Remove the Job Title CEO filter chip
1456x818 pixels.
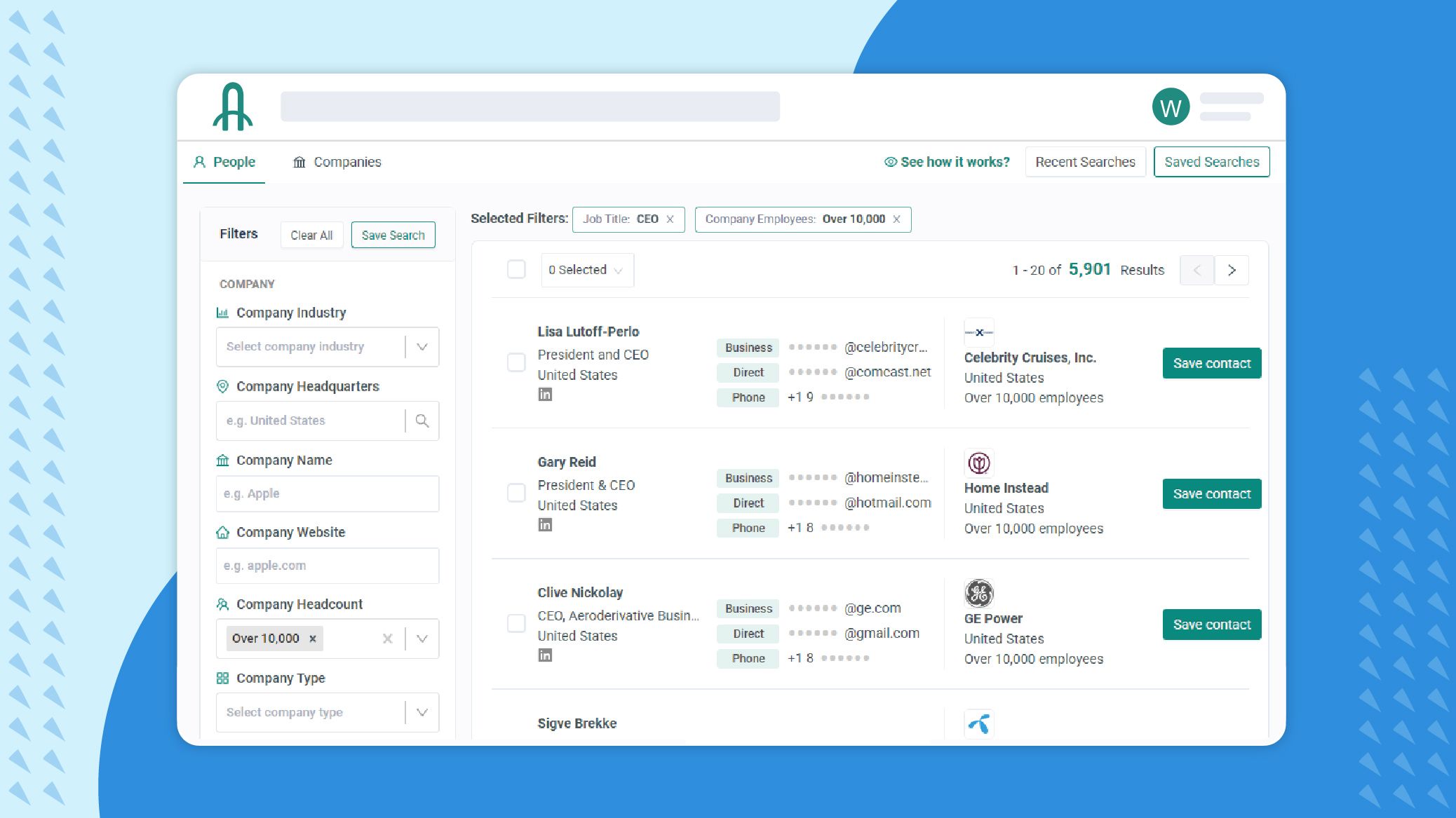point(670,219)
